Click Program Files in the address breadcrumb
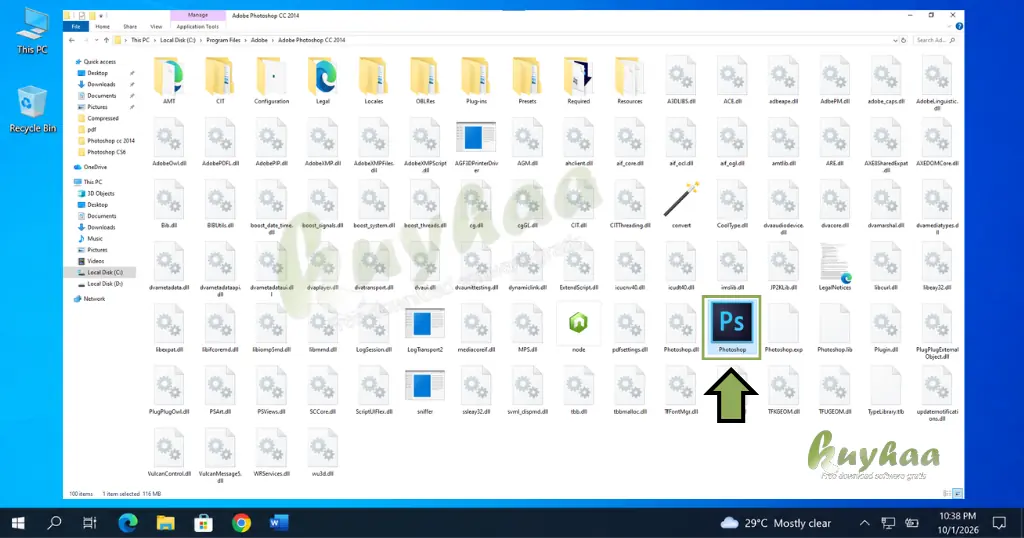Viewport: 1024px width, 538px height. pyautogui.click(x=223, y=40)
